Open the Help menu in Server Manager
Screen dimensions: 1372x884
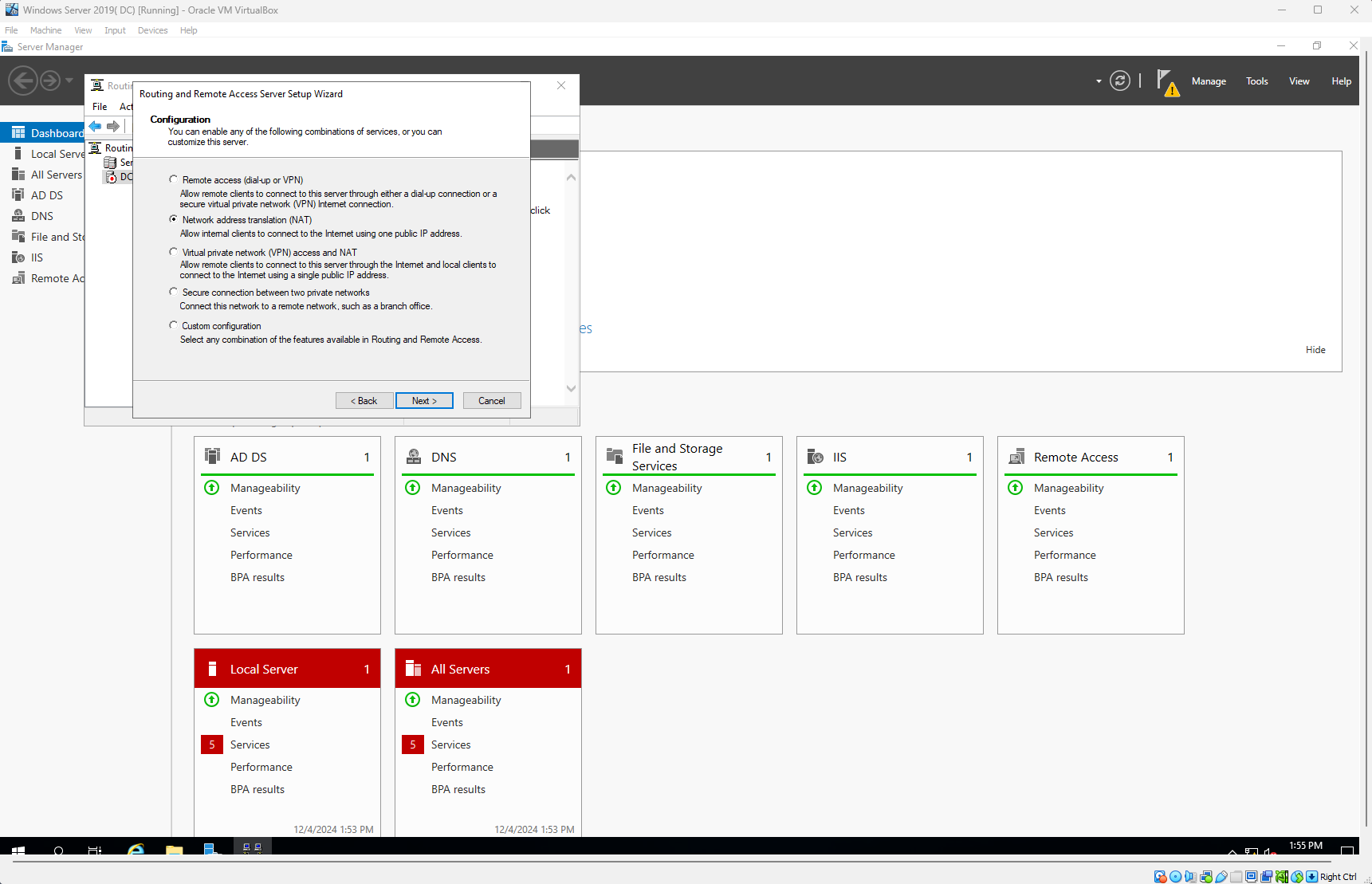click(1341, 81)
